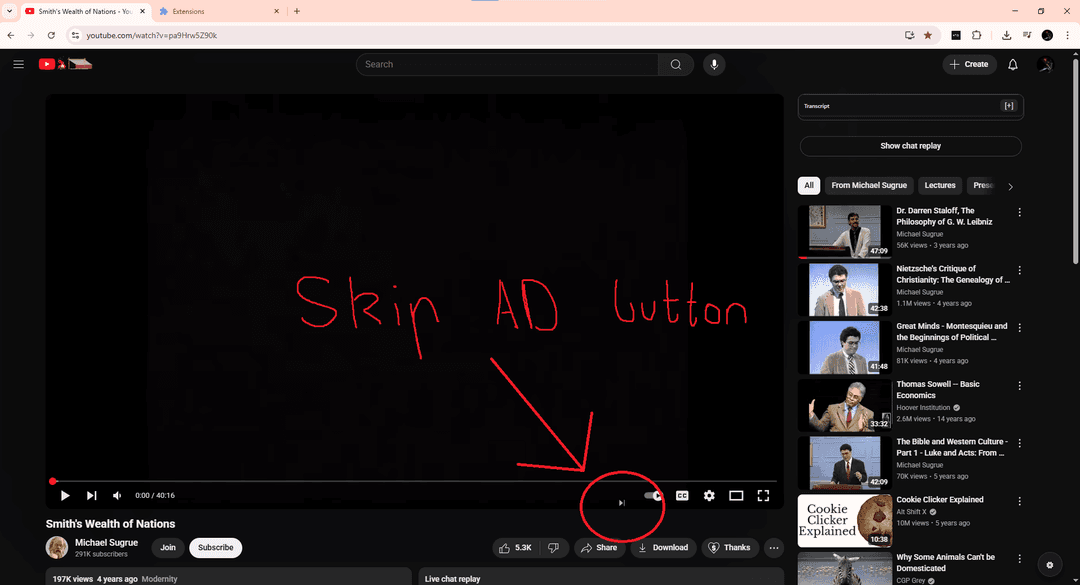Mute the video using the speaker icon
Image resolution: width=1080 pixels, height=585 pixels.
tap(117, 495)
